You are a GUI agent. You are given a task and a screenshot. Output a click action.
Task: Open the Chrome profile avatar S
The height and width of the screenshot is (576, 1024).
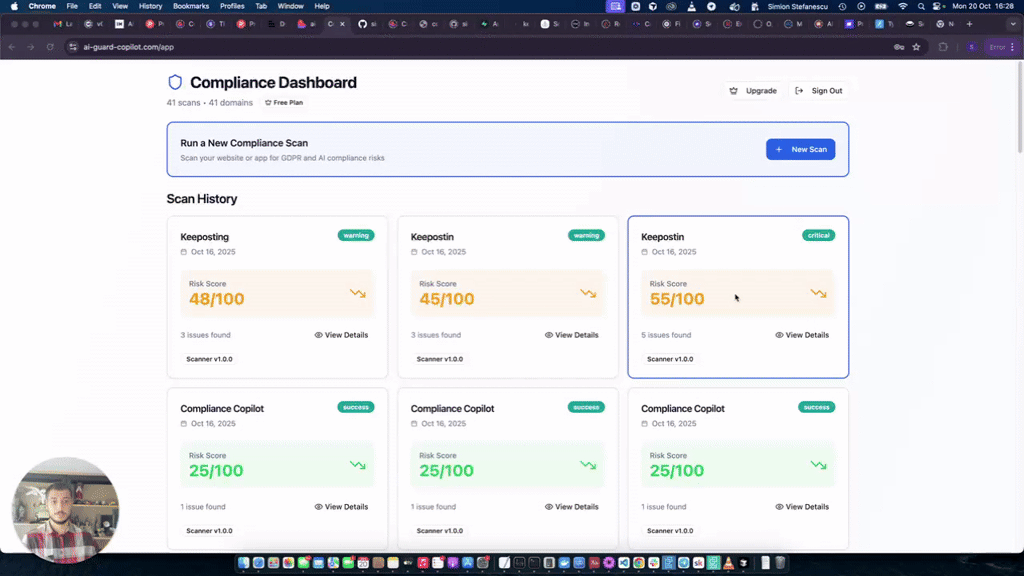coord(972,47)
